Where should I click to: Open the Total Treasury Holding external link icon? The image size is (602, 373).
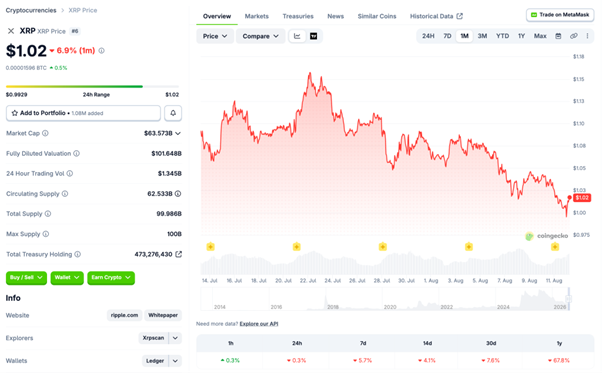[179, 254]
